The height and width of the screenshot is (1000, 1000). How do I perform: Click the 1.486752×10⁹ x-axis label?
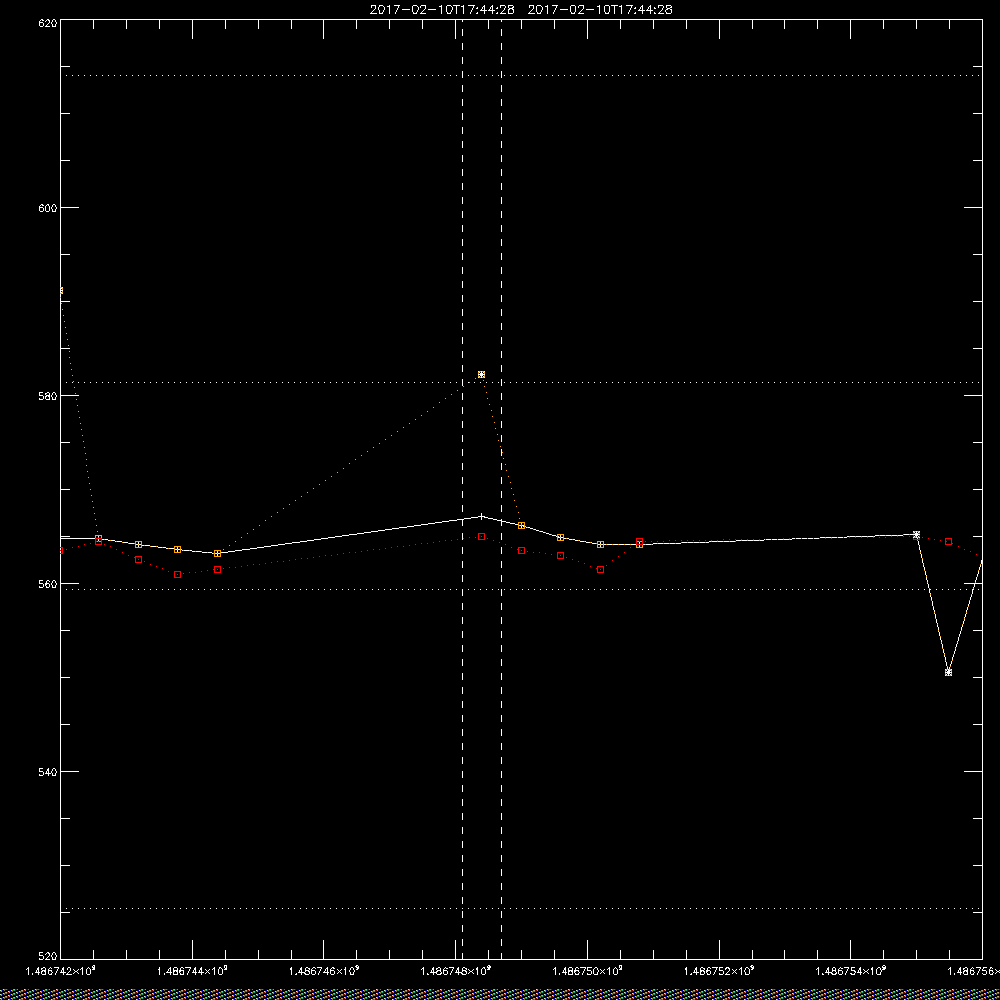click(x=719, y=971)
